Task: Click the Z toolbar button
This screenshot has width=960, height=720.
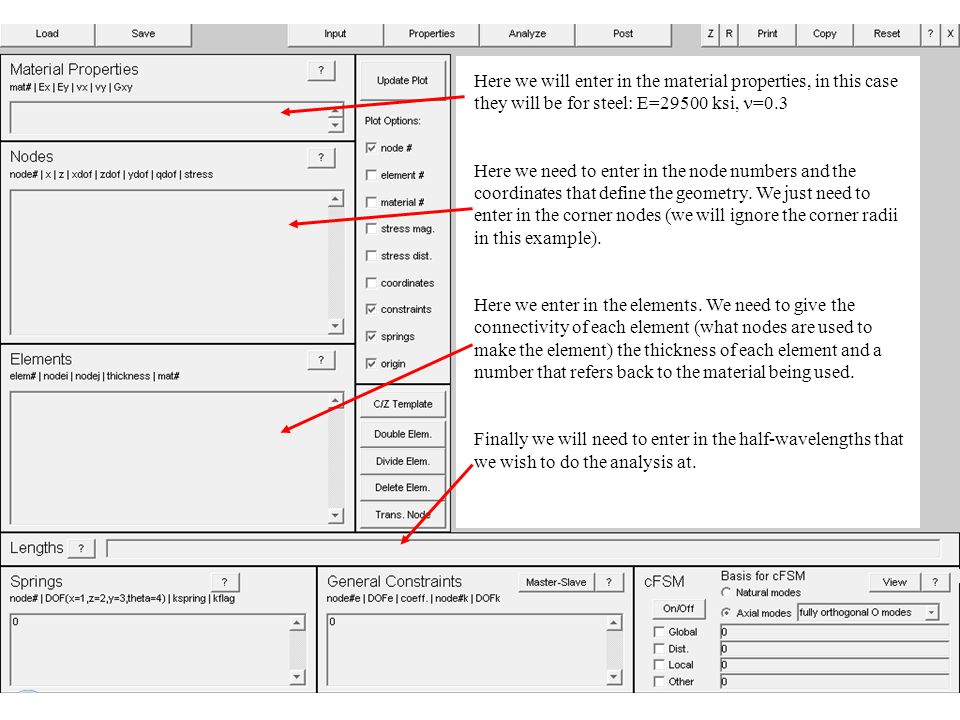Action: [710, 34]
